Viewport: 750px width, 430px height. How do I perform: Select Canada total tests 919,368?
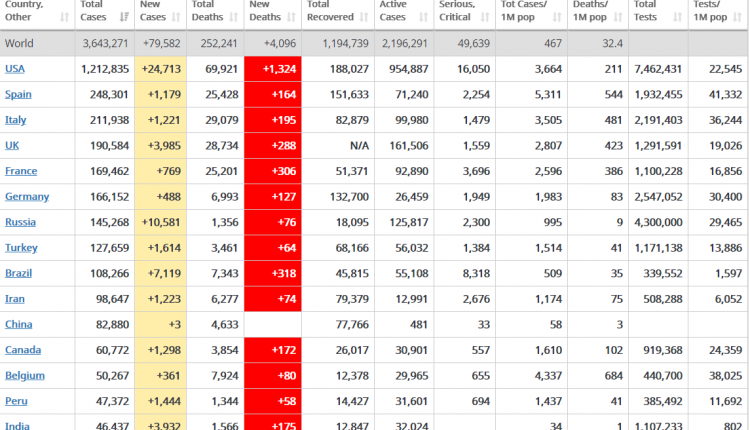coord(662,350)
